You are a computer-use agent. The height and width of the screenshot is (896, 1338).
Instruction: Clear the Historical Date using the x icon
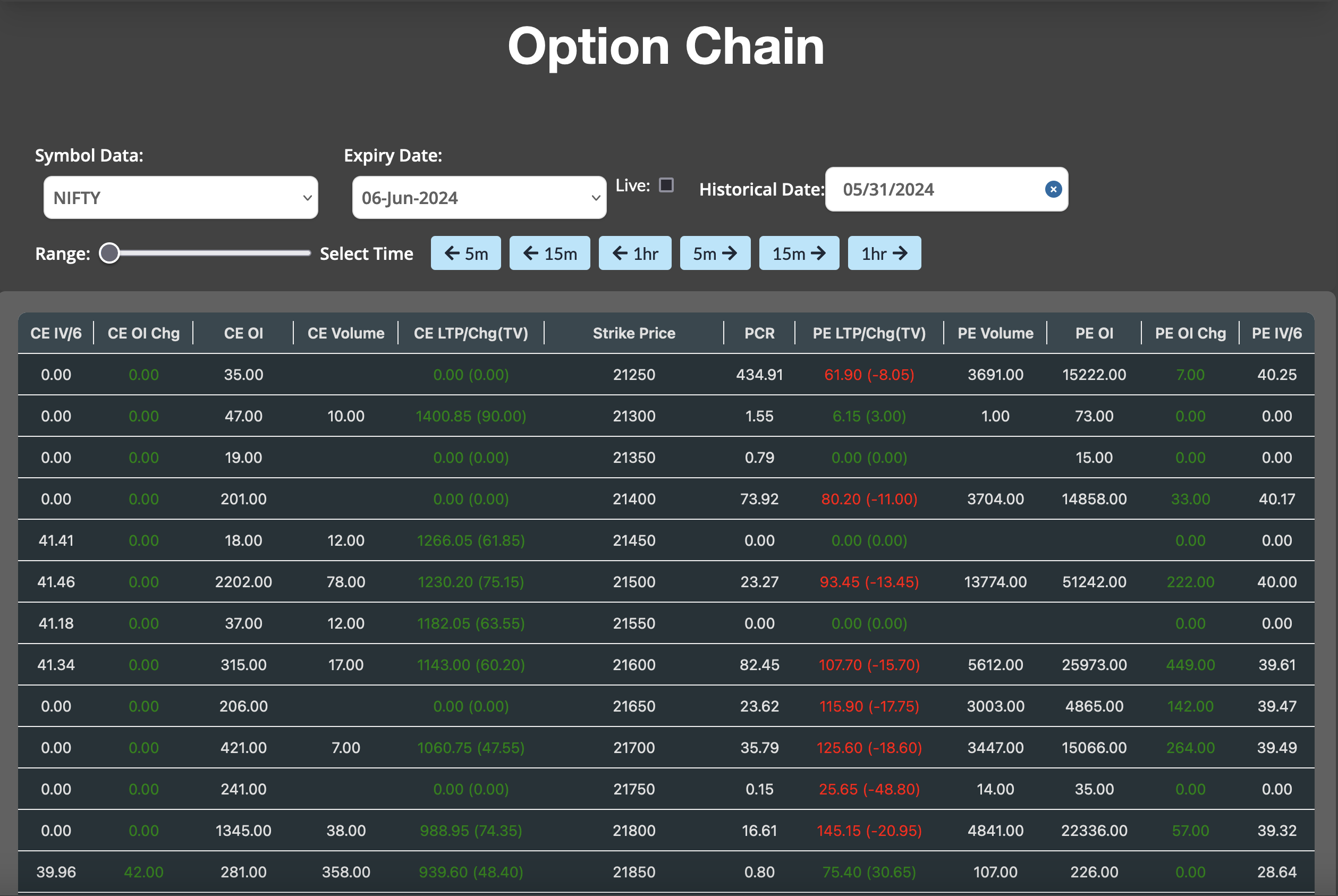(1053, 189)
